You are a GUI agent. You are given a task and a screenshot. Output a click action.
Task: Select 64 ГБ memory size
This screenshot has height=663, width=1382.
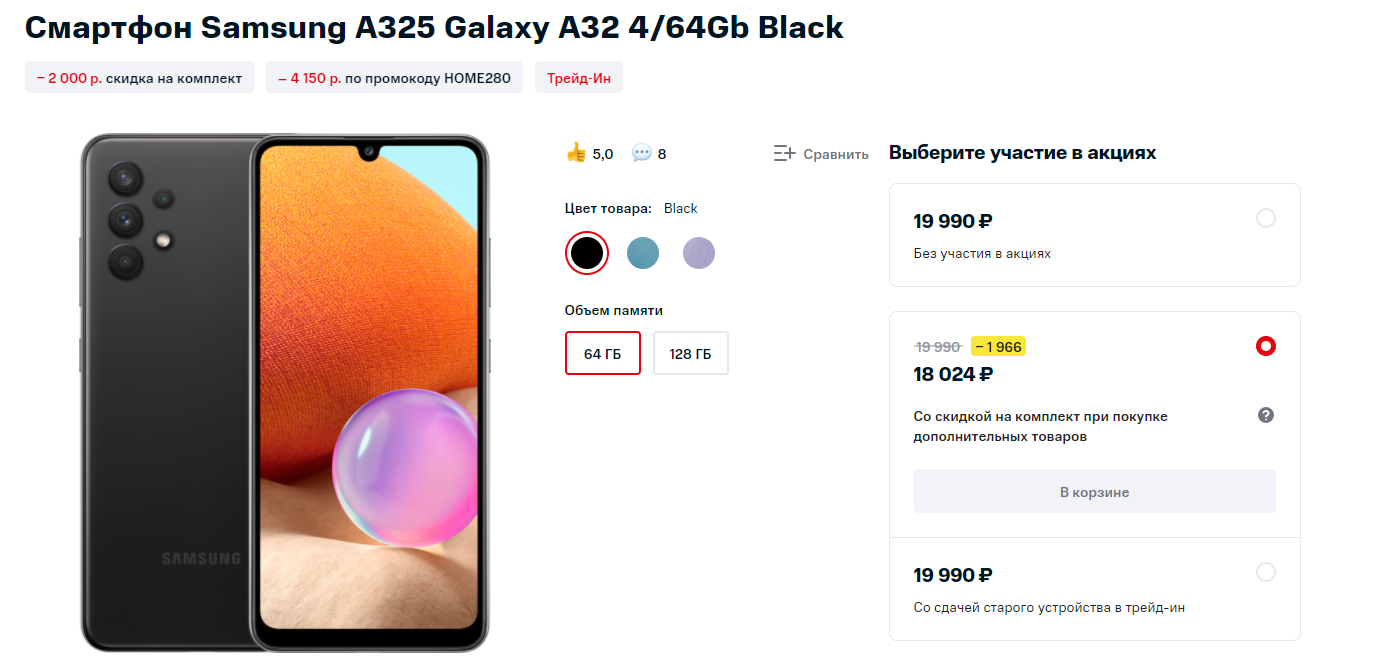click(603, 353)
